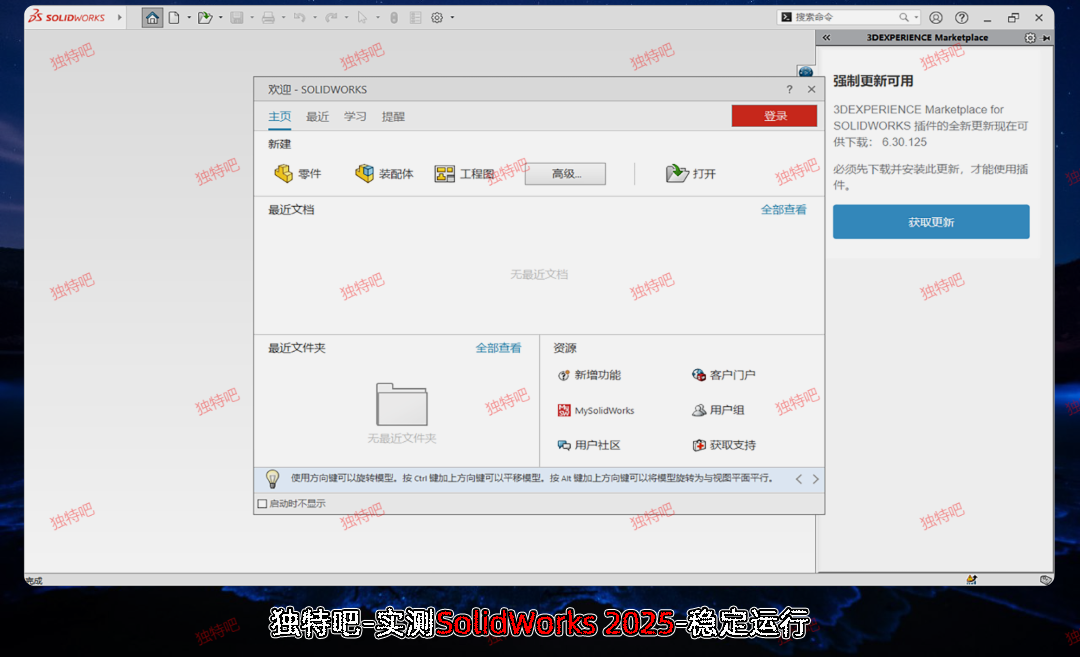Create a new 零件 part

click(298, 174)
